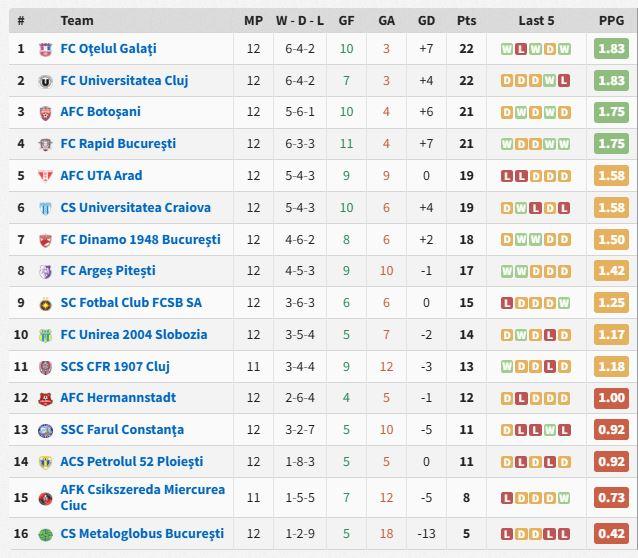The height and width of the screenshot is (558, 638).
Task: Click the SC Fotbal Club FCSB crest
Action: [x=45, y=303]
